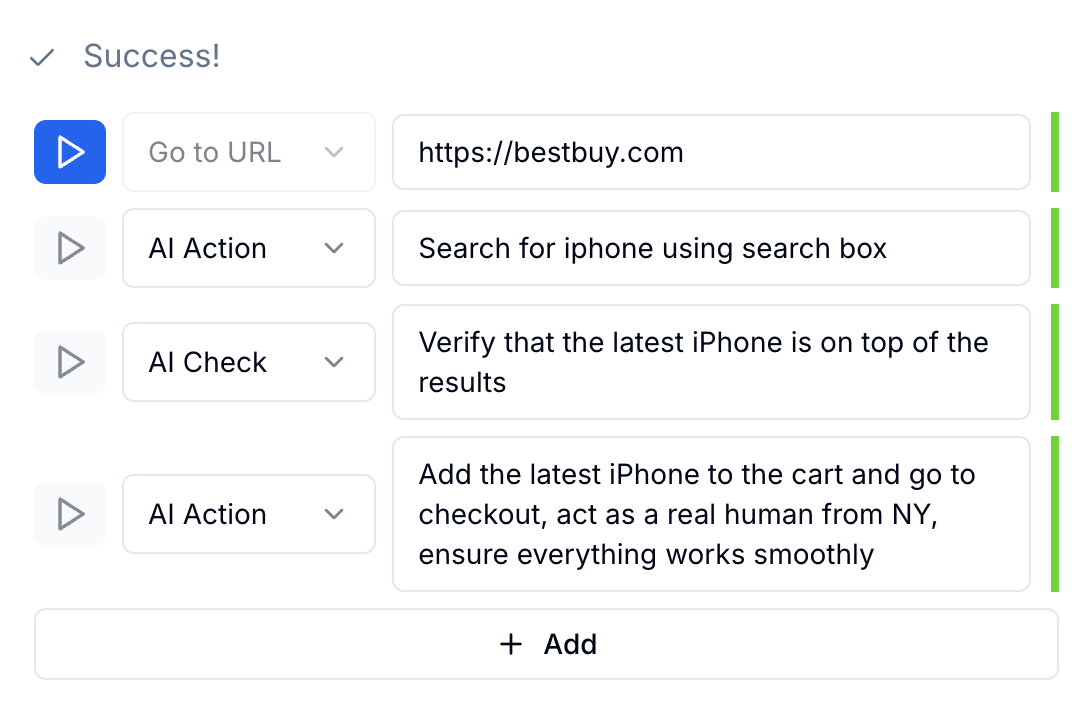Click the Success! status text
Screen dimensions: 1090x714
coord(152,56)
